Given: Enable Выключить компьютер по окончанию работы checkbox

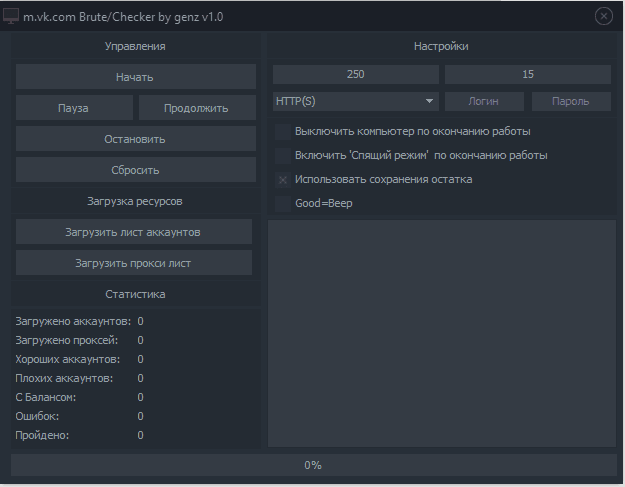Looking at the screenshot, I should 283,131.
